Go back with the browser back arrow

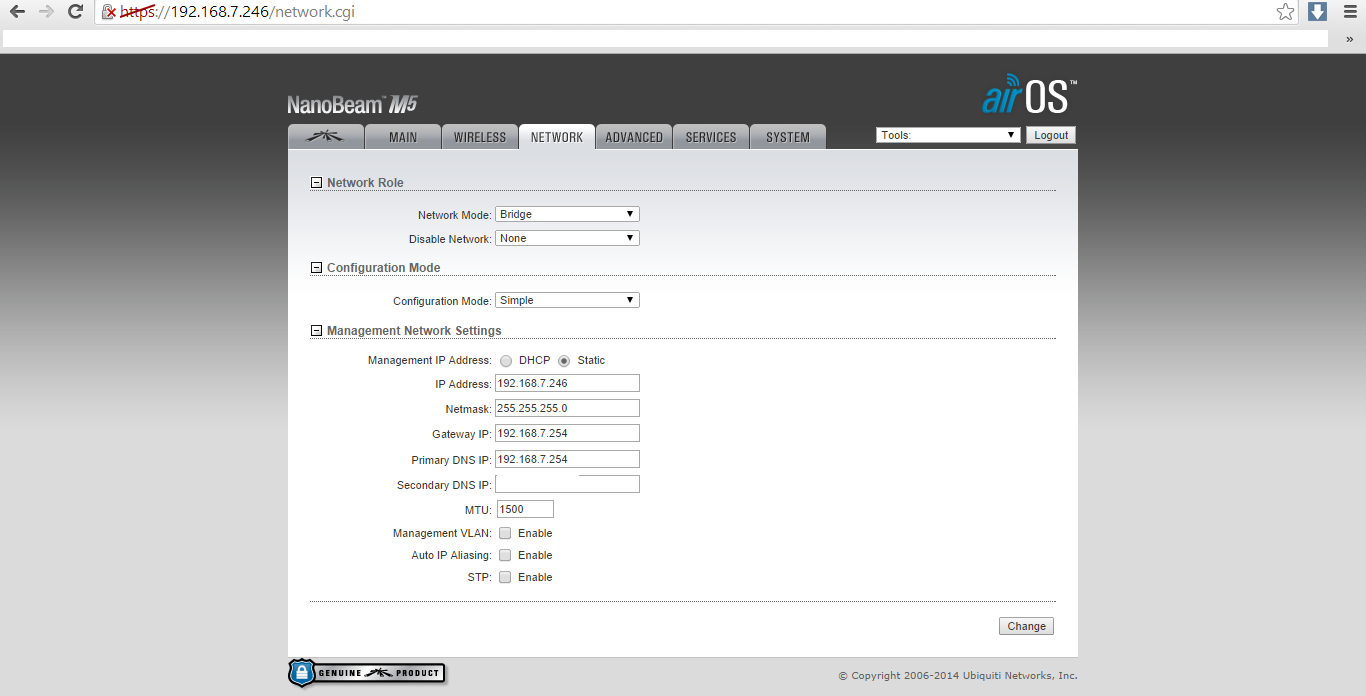pyautogui.click(x=17, y=12)
